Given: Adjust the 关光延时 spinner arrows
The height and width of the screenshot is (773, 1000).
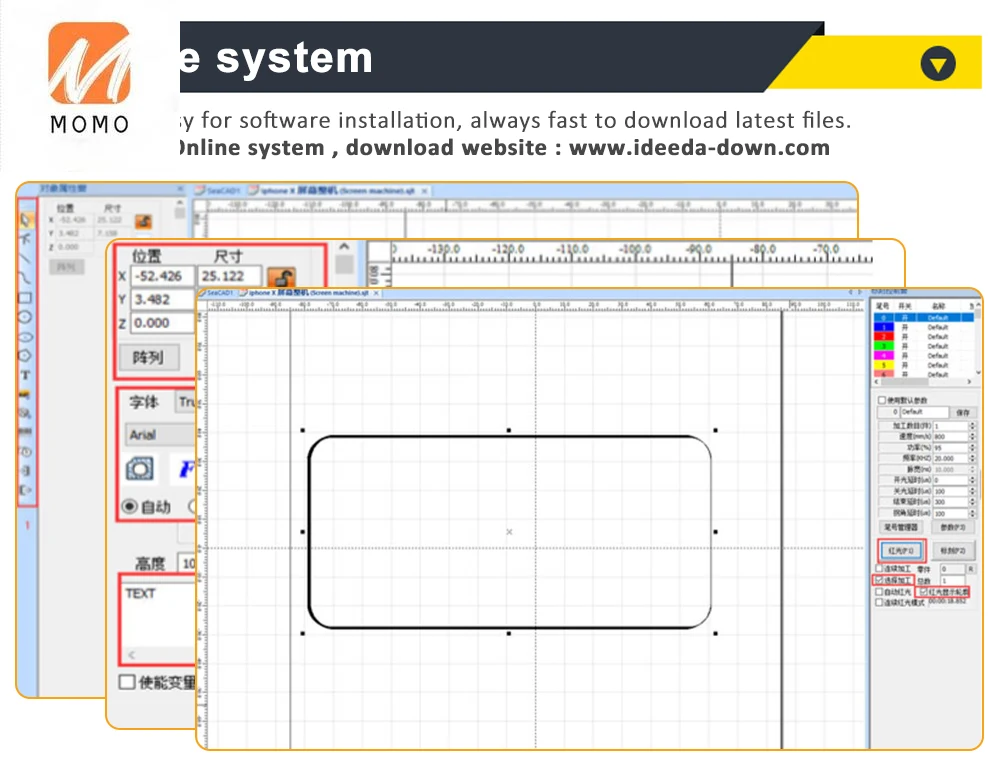Looking at the screenshot, I should pyautogui.click(x=972, y=491).
